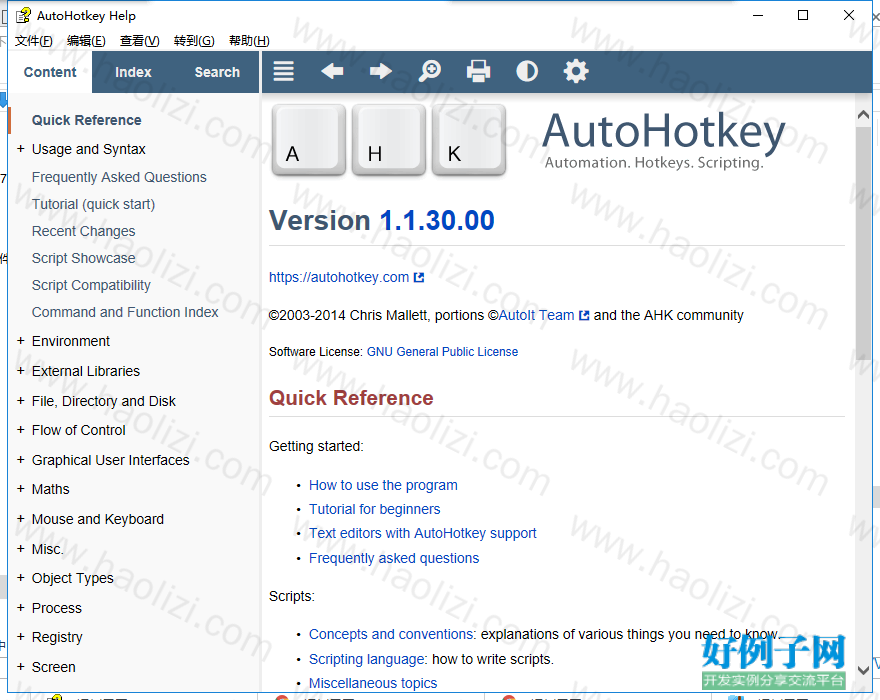The image size is (880, 700).
Task: Click the version 1.1.30.00 link
Action: tap(437, 220)
